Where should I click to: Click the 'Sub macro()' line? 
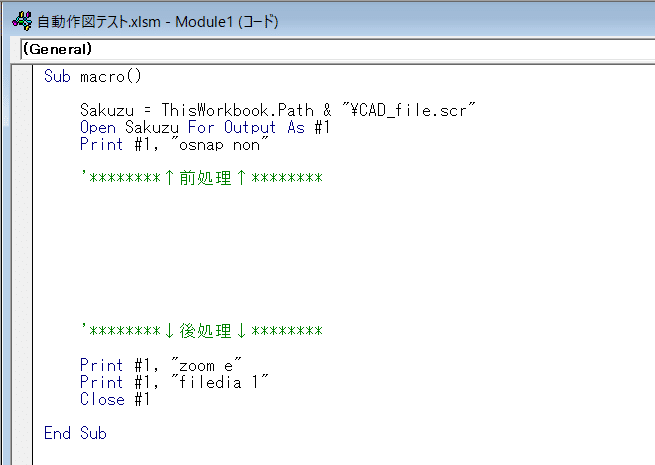coord(93,76)
